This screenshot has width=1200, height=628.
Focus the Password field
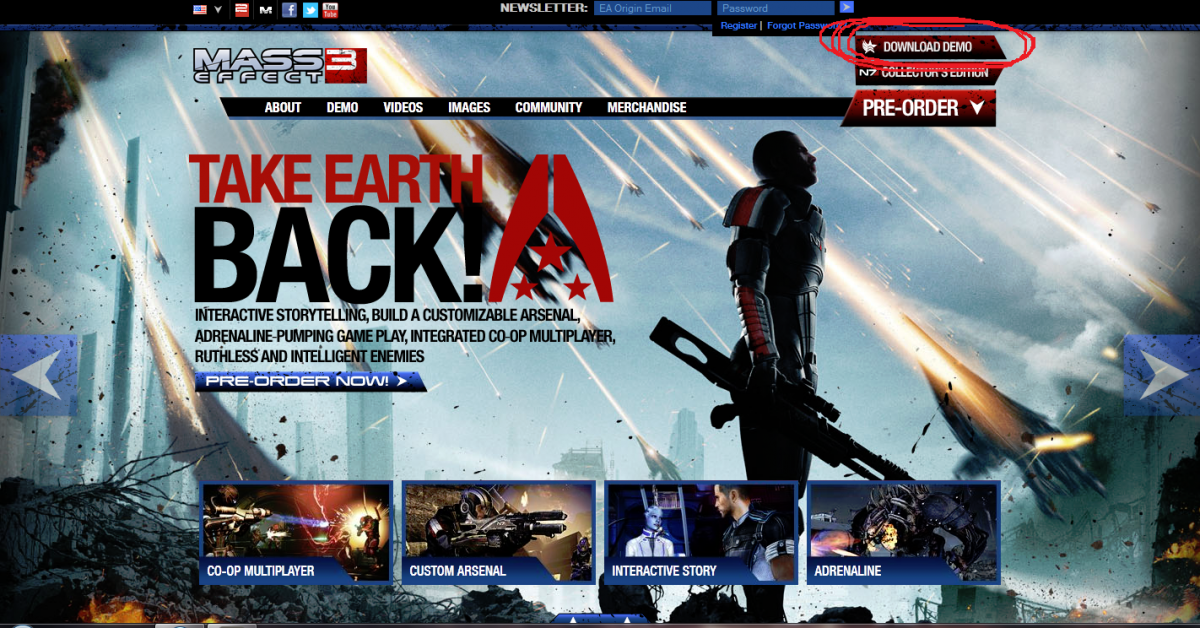(775, 8)
